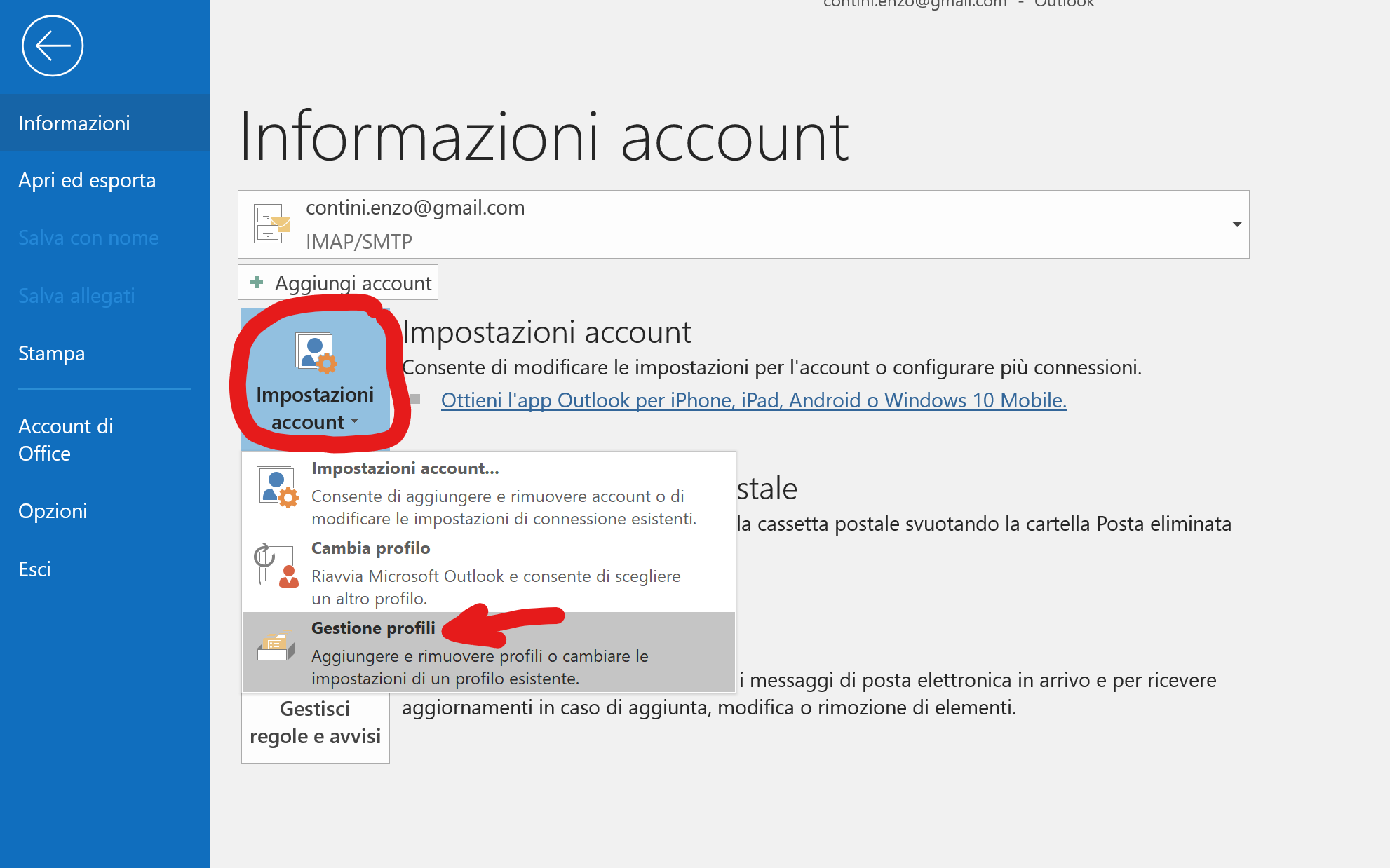This screenshot has width=1390, height=868.
Task: Click Esci to exit Outlook
Action: click(34, 569)
